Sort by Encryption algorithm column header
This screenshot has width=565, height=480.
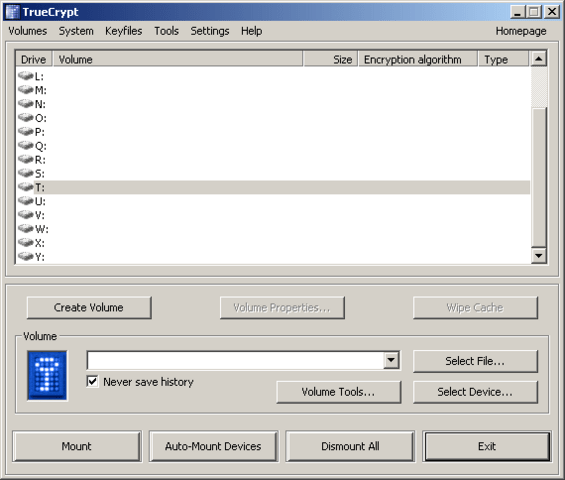[x=418, y=59]
